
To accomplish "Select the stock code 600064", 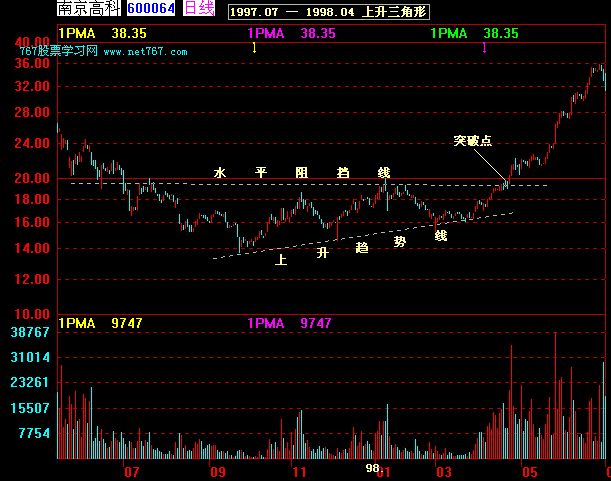I will click(x=151, y=8).
